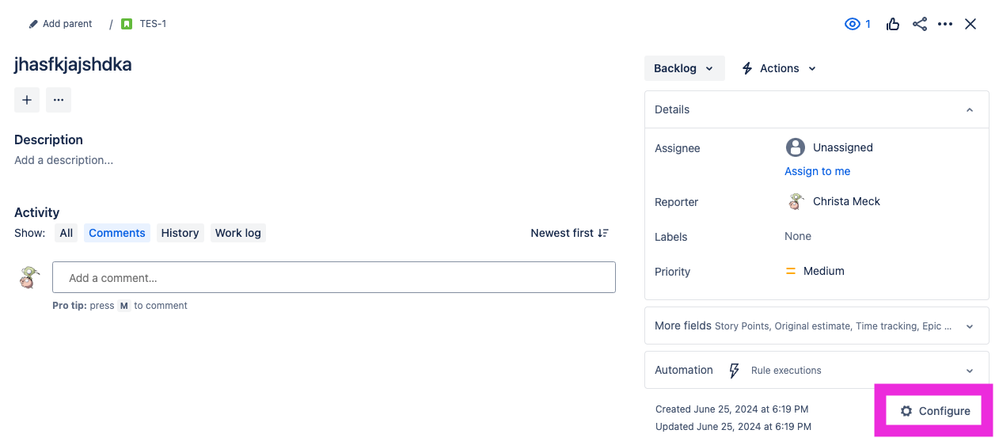Image resolution: width=999 pixels, height=446 pixels.
Task: Click the watch eye icon
Action: point(852,24)
